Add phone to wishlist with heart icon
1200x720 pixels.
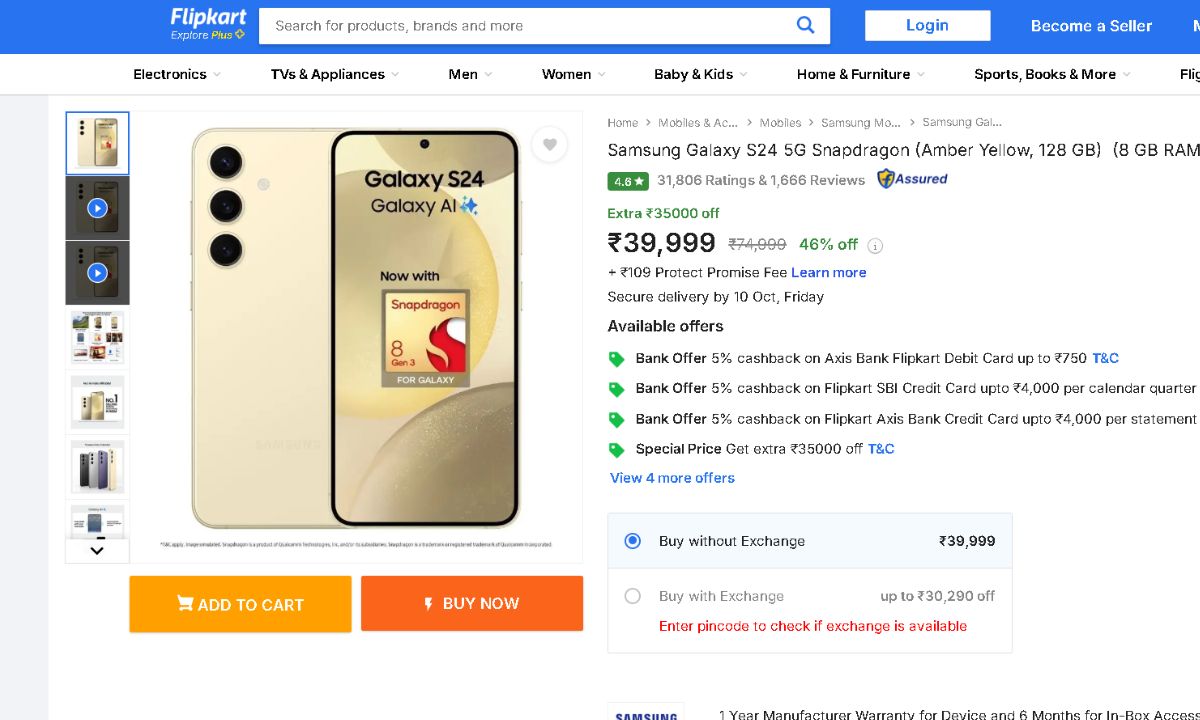[549, 145]
